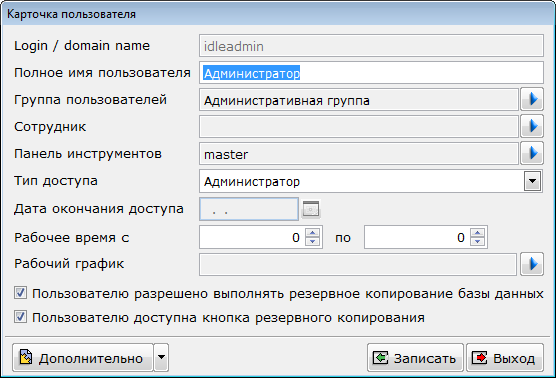Open toolbar panel (master) picker arrow
The image size is (556, 378).
(532, 153)
